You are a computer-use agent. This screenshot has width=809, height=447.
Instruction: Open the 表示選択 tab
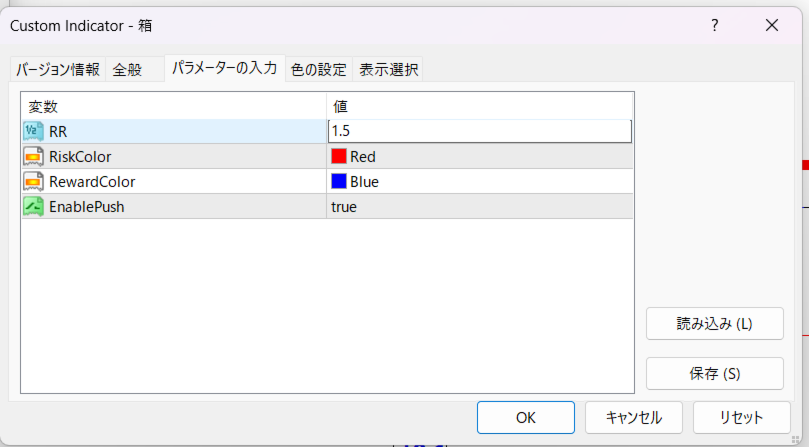coord(389,69)
